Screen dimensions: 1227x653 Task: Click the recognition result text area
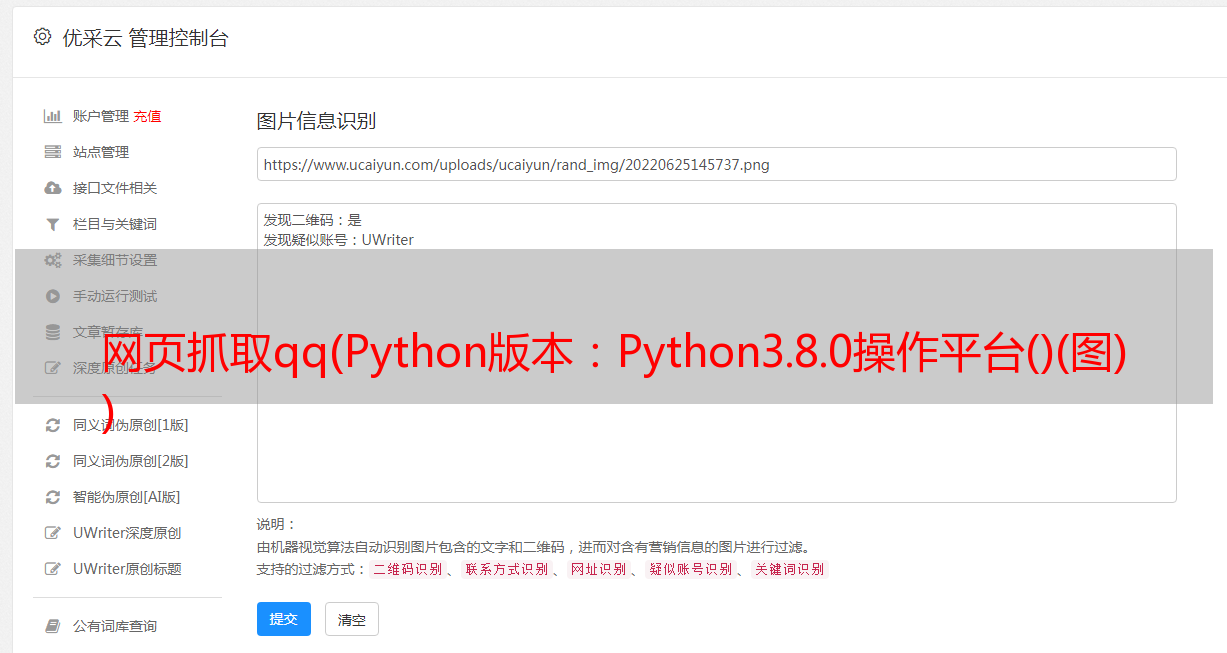coord(716,353)
